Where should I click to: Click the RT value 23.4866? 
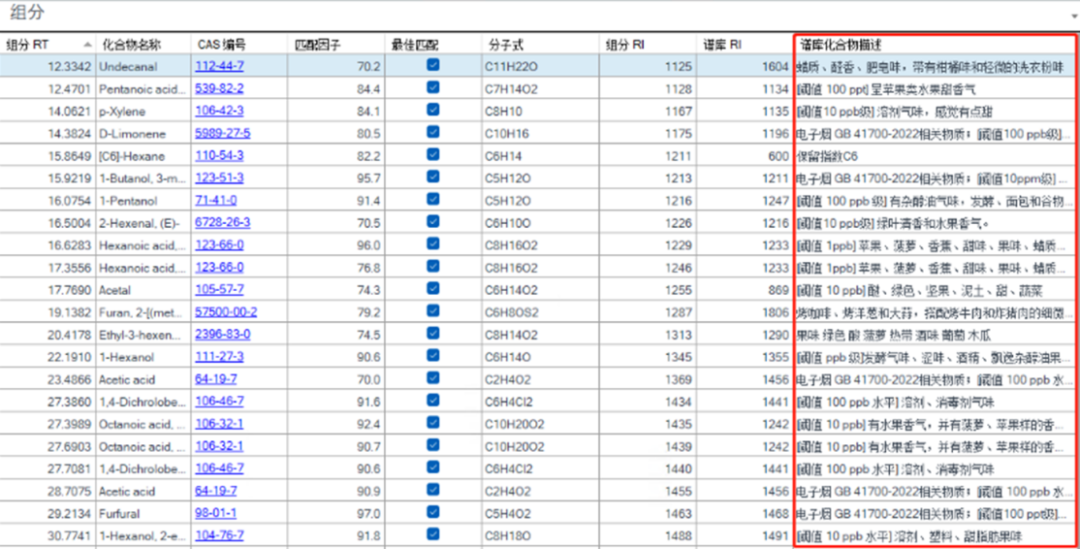pos(70,380)
